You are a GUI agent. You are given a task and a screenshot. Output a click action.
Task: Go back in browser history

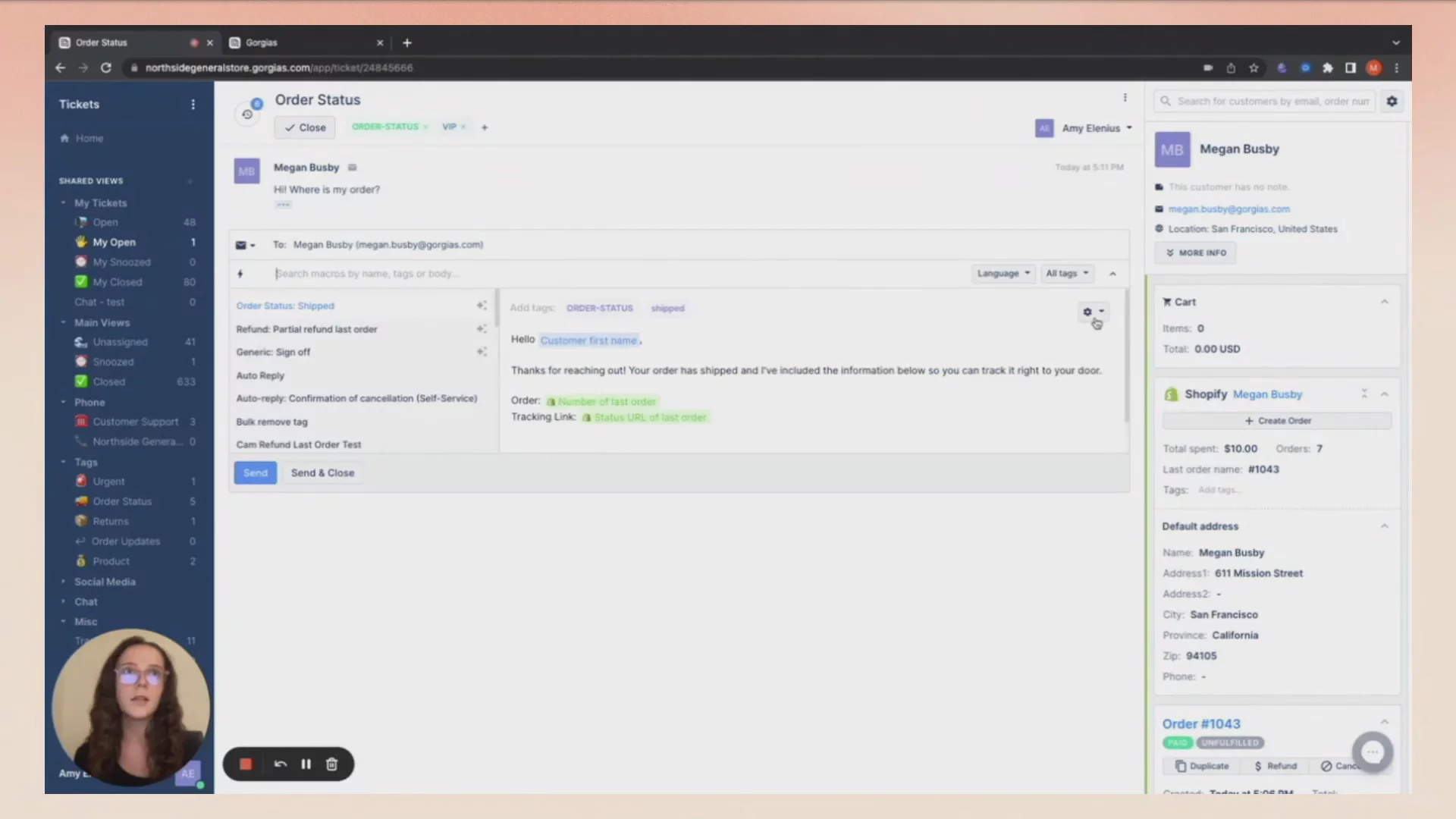[x=60, y=67]
